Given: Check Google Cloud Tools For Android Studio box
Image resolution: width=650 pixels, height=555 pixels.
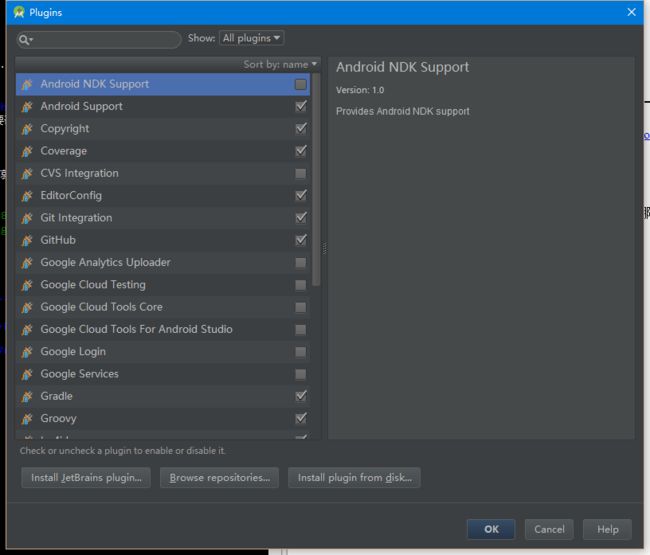Looking at the screenshot, I should (301, 330).
